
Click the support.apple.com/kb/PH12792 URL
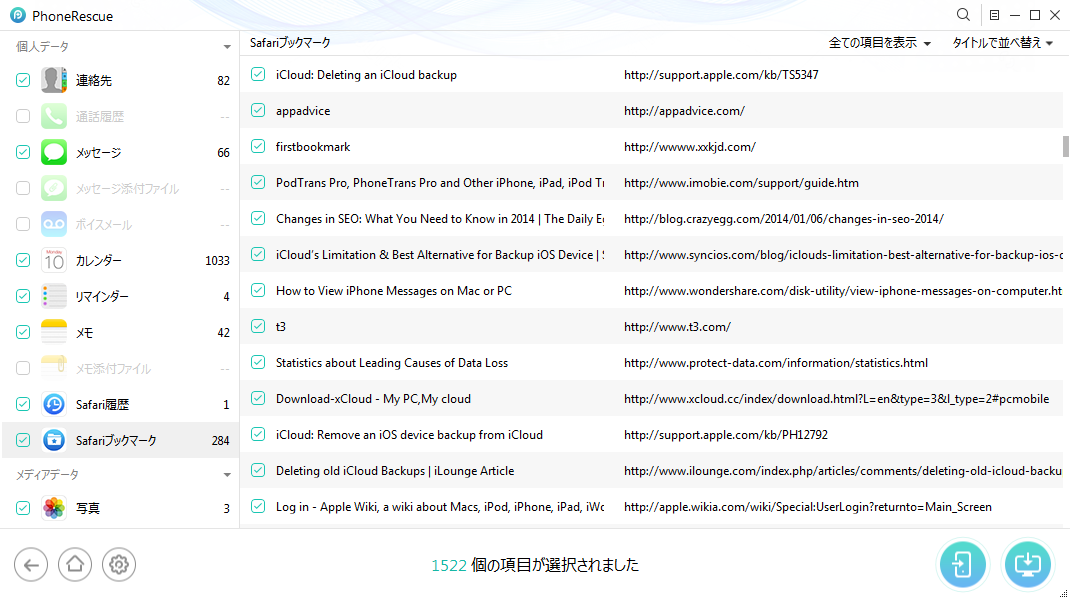(x=725, y=435)
